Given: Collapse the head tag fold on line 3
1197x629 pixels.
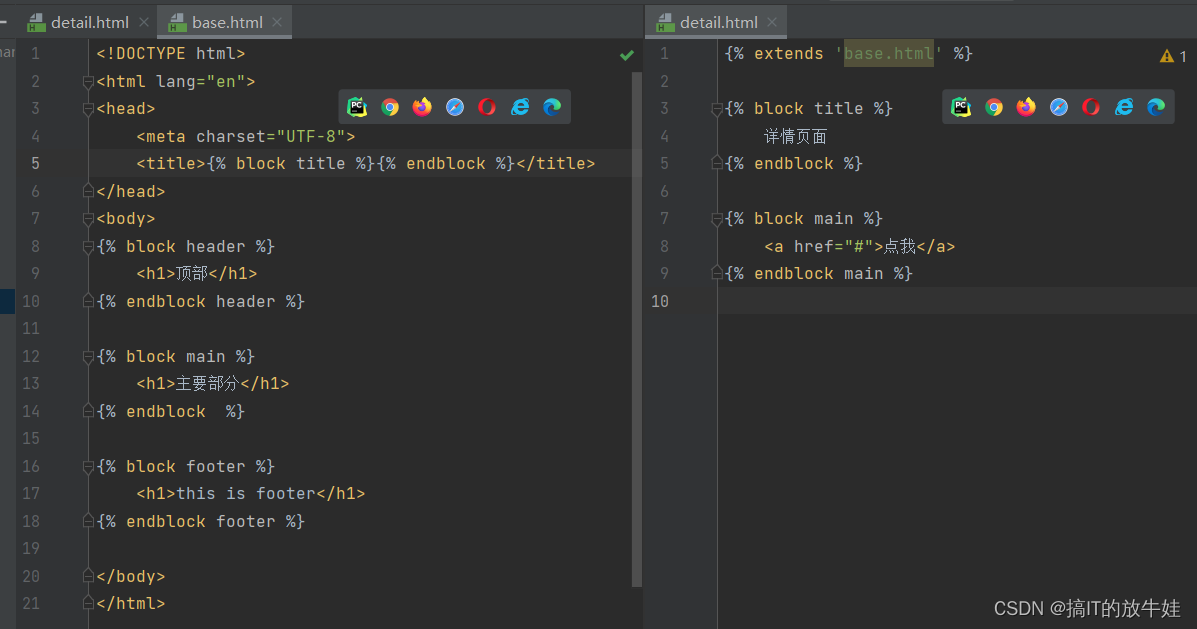Looking at the screenshot, I should [88, 109].
